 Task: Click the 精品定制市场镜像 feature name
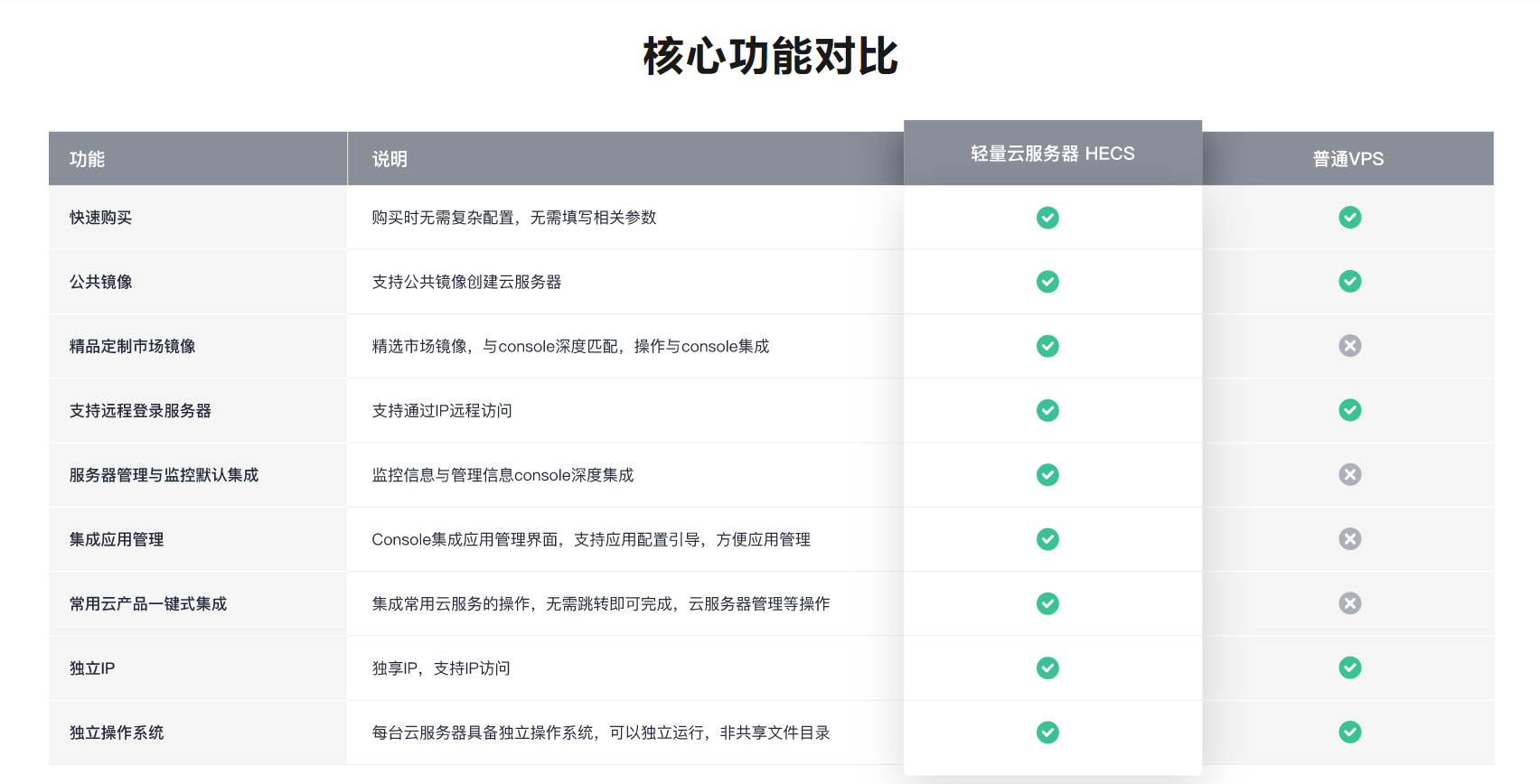tap(132, 346)
